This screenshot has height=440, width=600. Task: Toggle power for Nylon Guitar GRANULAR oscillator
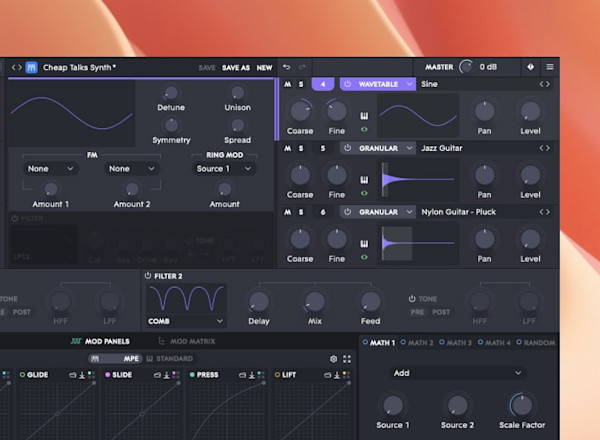tap(347, 212)
